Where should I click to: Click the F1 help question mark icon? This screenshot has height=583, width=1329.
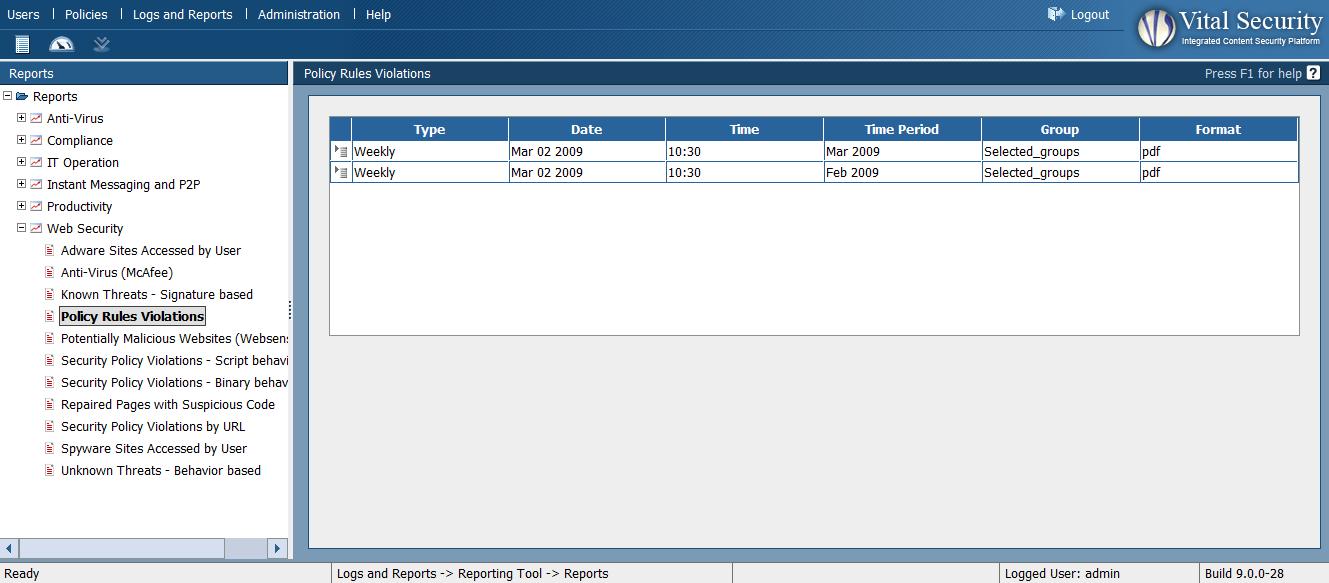(1313, 73)
